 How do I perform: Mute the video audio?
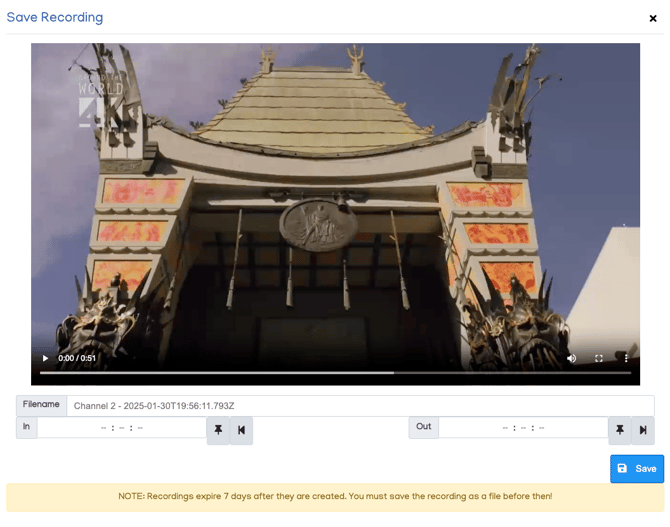[x=572, y=358]
